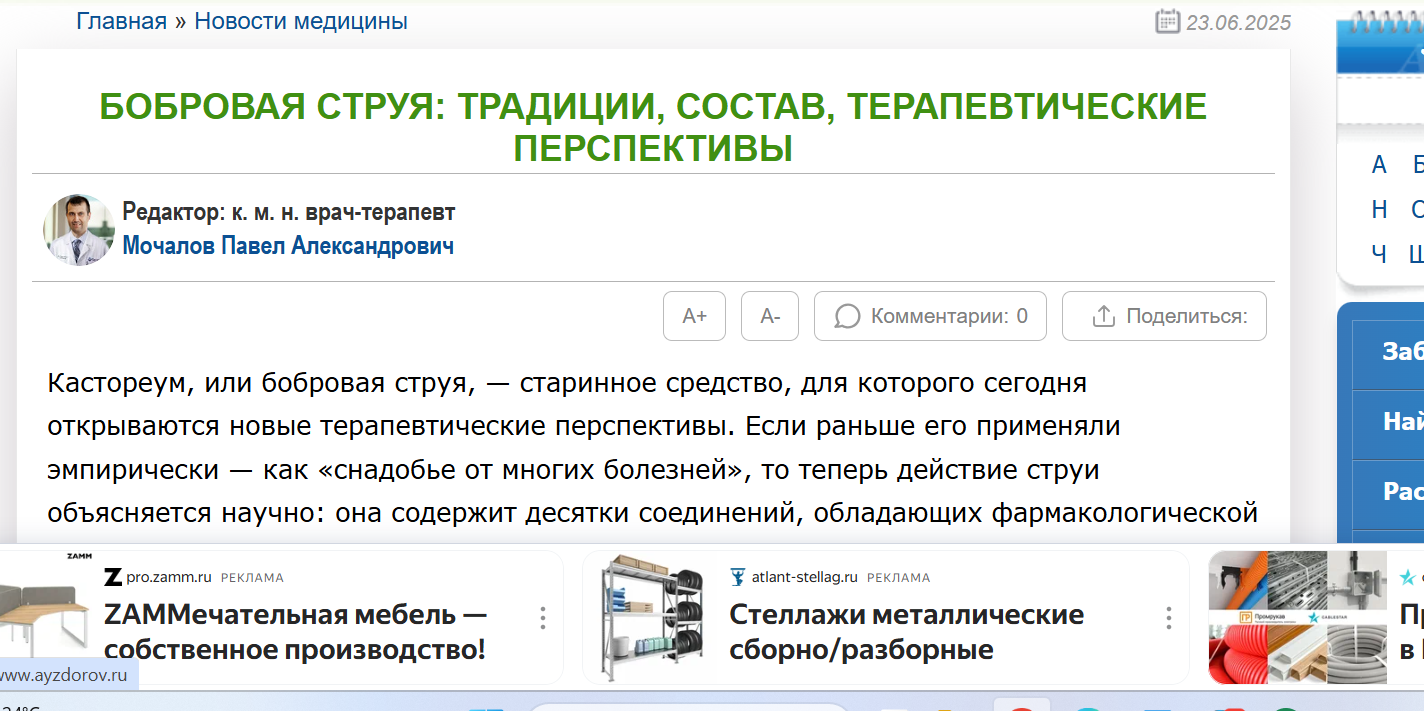Increase font size with A+ button

click(694, 316)
